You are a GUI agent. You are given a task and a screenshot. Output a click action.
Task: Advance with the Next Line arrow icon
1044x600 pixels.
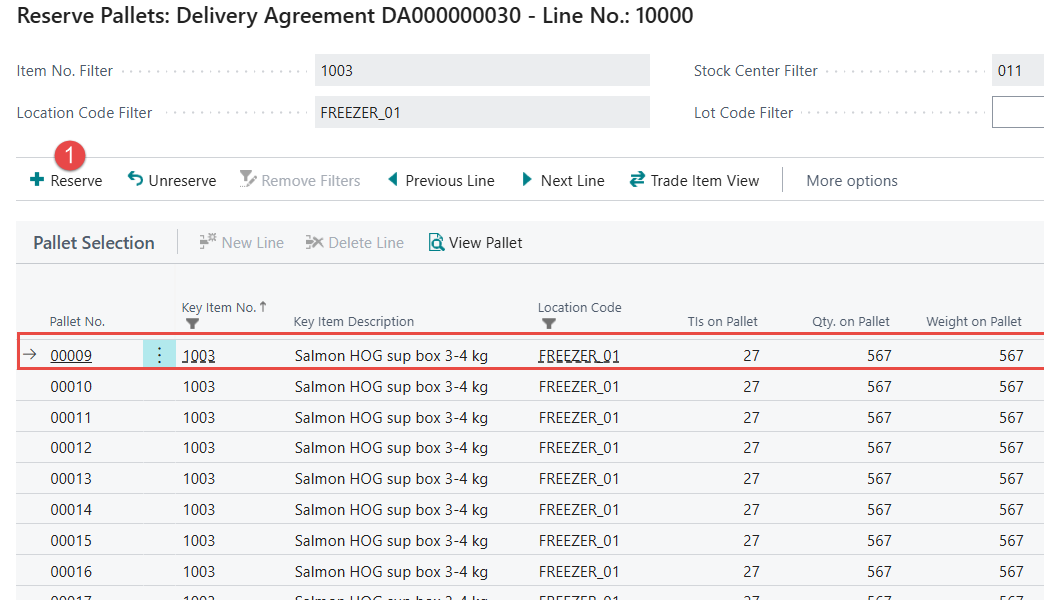527,180
